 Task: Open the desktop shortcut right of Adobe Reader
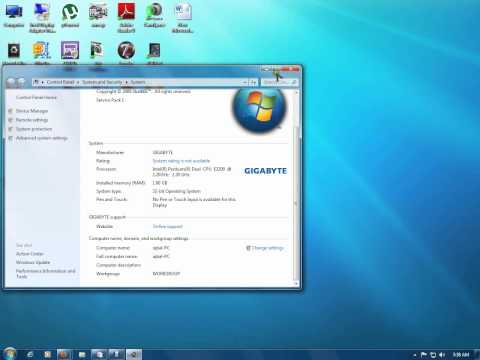coord(154,16)
